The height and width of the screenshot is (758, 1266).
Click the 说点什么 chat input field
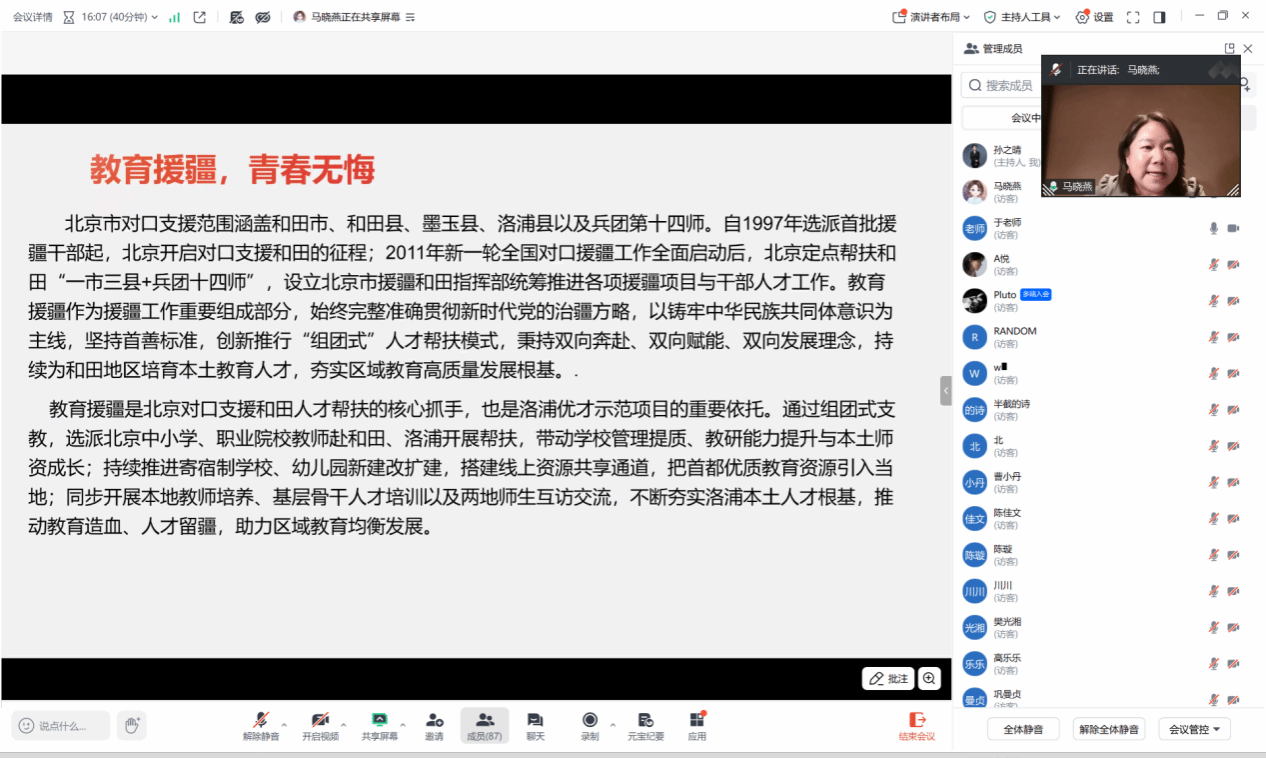pyautogui.click(x=61, y=726)
